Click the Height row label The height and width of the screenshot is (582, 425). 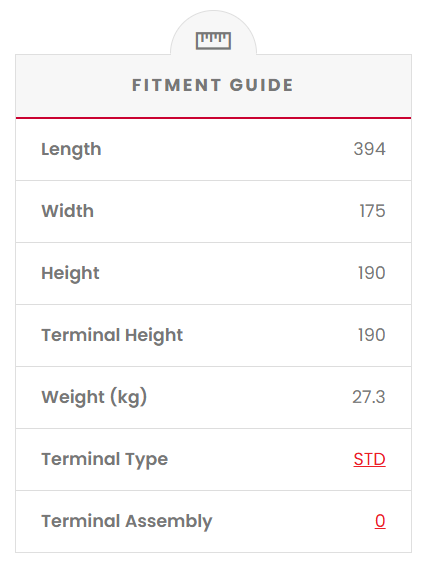pyautogui.click(x=70, y=274)
